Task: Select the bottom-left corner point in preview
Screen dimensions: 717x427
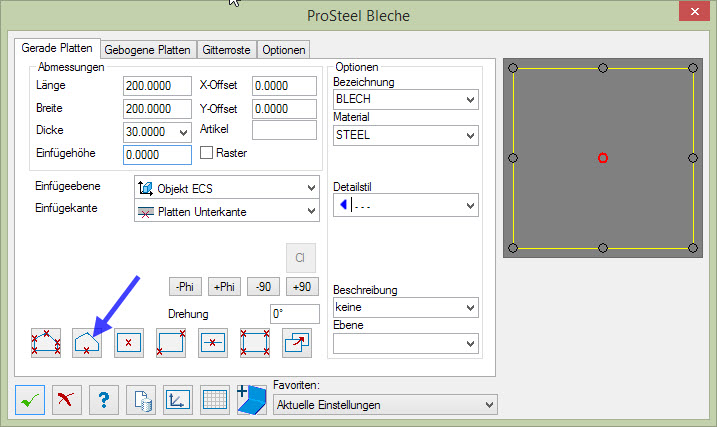Action: tap(513, 248)
